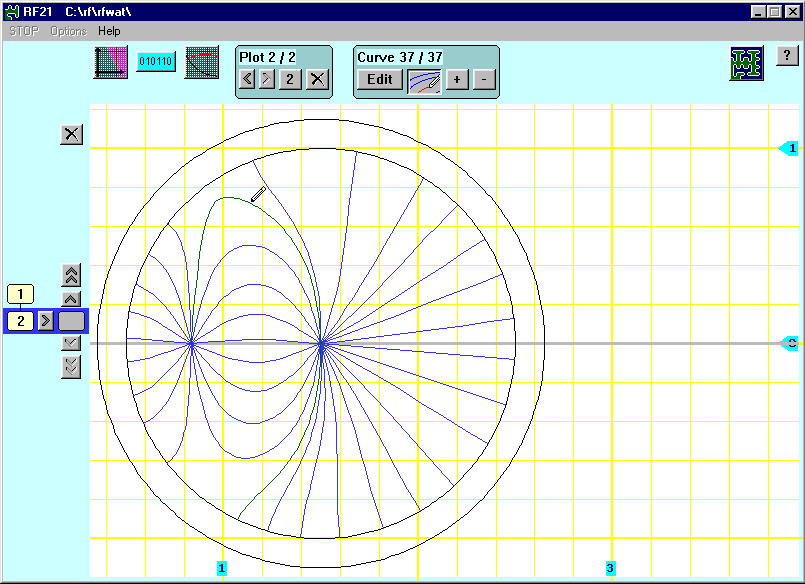Expand layer 2 with right arrow
Screen dimensions: 805x584
click(x=46, y=321)
